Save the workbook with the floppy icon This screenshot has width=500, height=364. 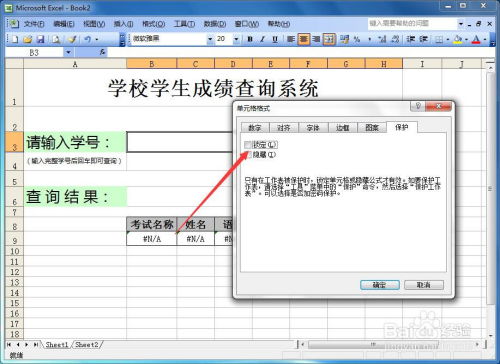click(x=41, y=39)
